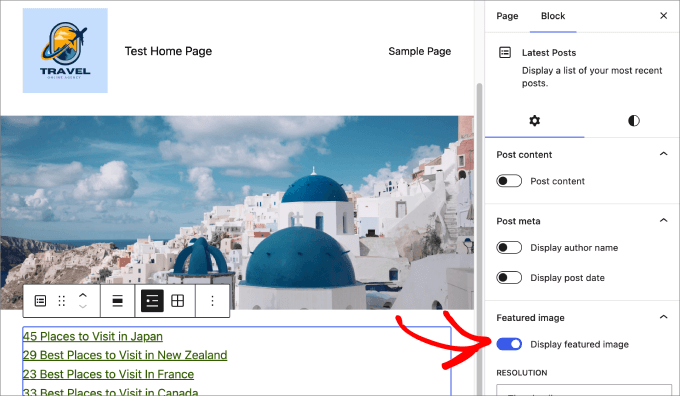Turn on Display author name
Viewport: 680px width, 396px height.
(x=509, y=248)
